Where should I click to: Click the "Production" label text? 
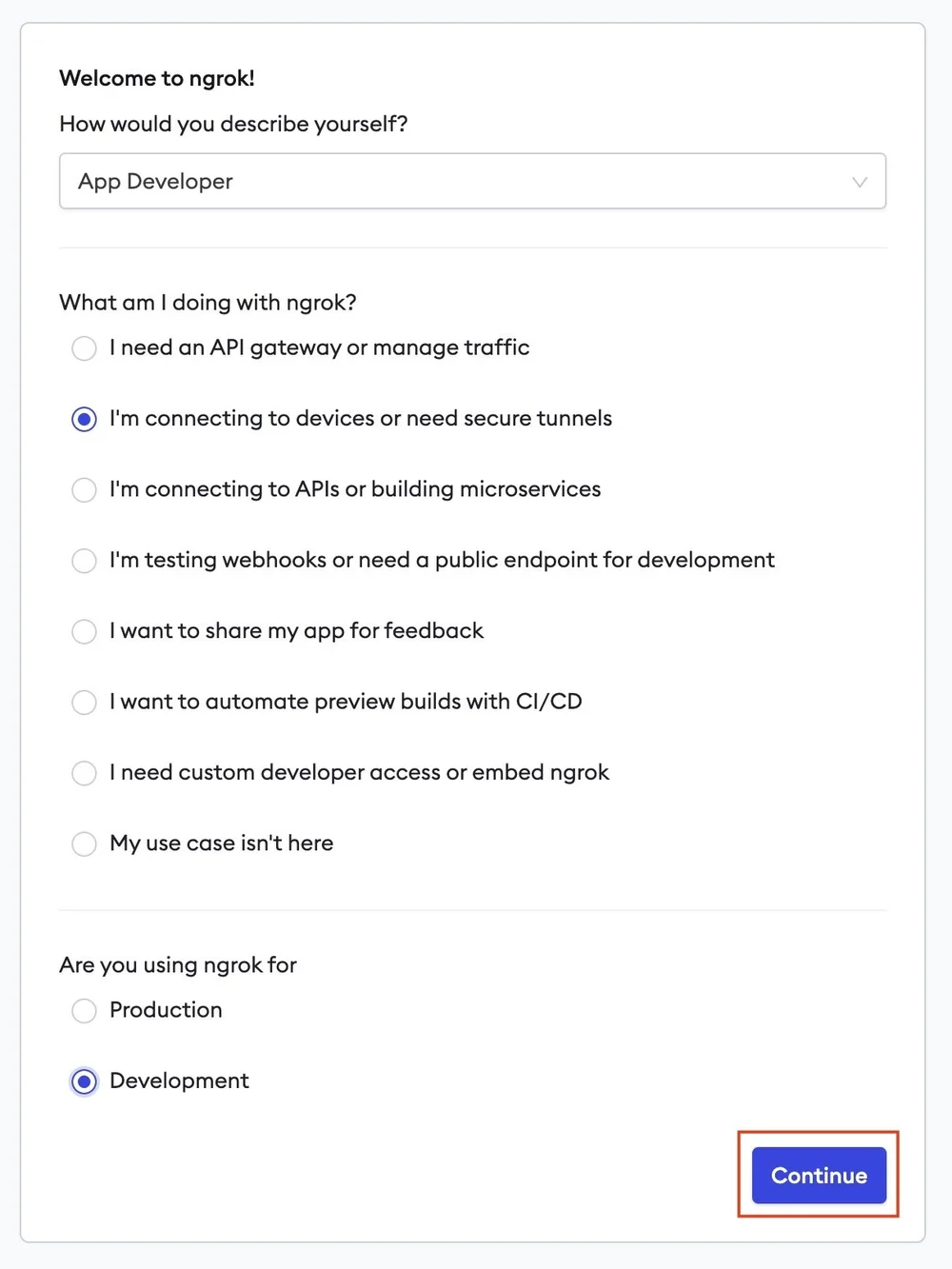(166, 1010)
